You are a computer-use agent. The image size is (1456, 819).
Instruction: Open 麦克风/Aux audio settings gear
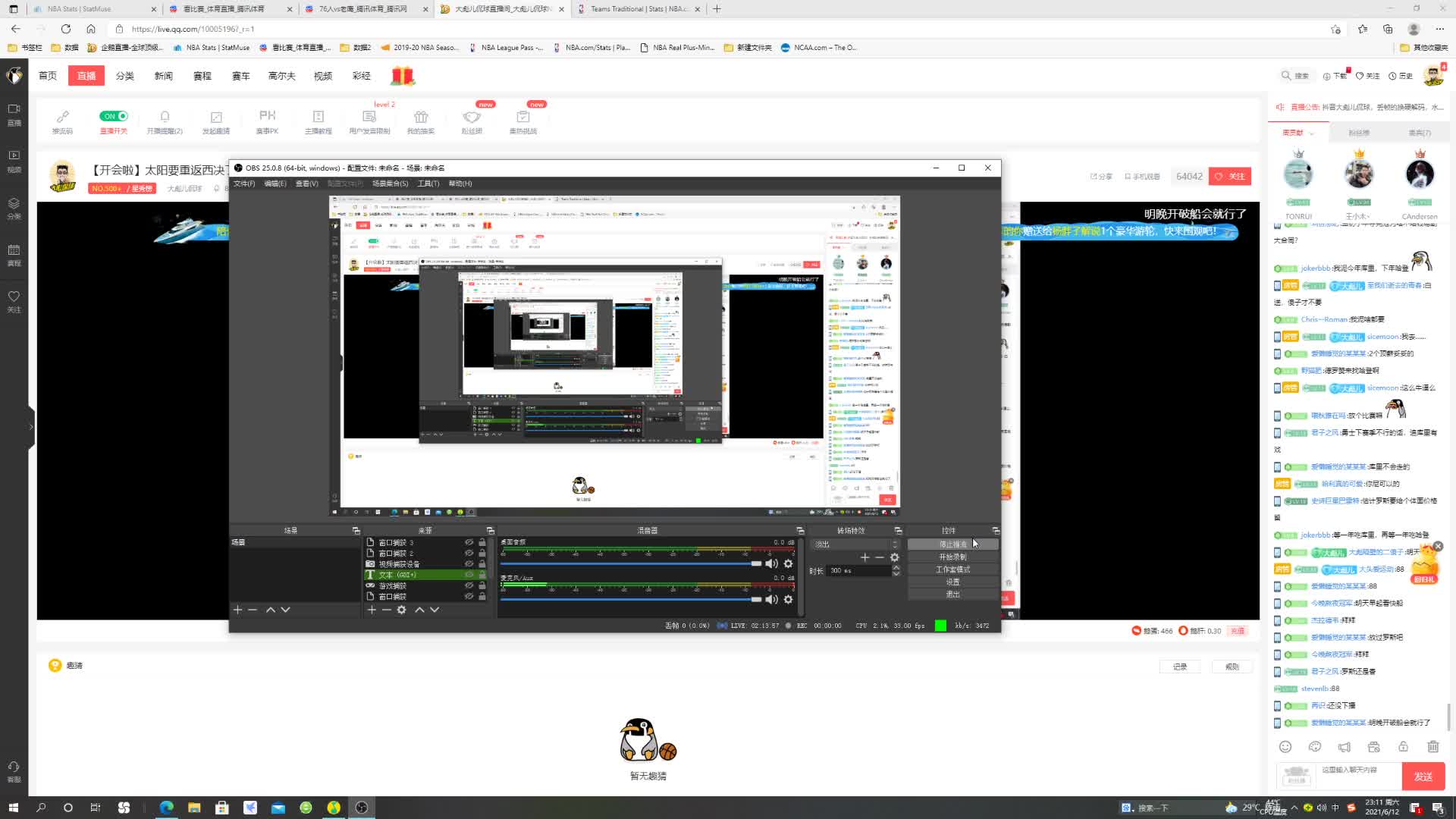(x=788, y=599)
